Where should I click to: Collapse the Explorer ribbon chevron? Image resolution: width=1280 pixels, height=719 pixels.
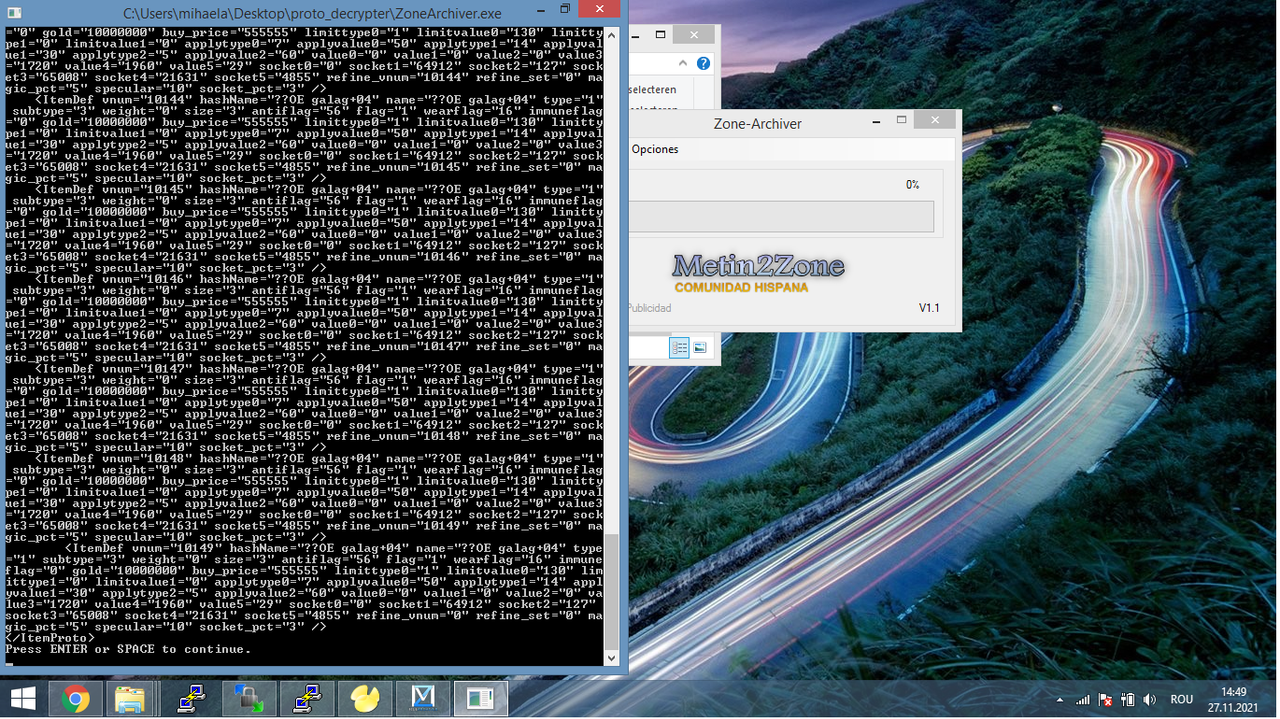pyautogui.click(x=683, y=63)
